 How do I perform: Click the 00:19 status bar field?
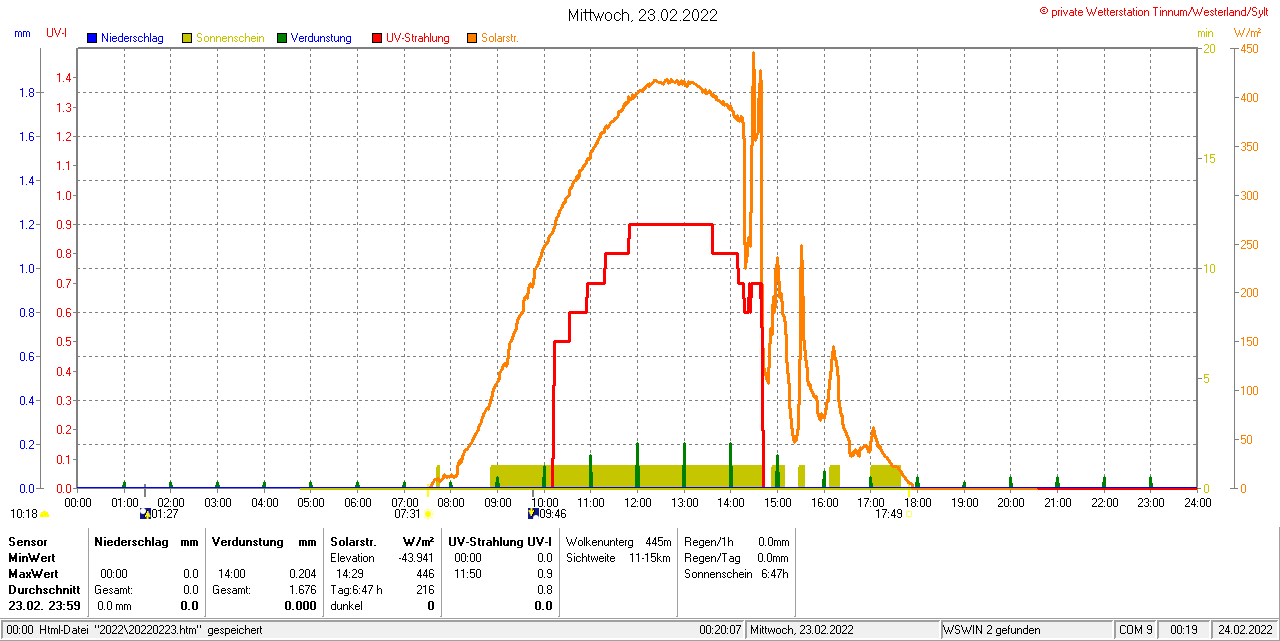click(x=1184, y=630)
